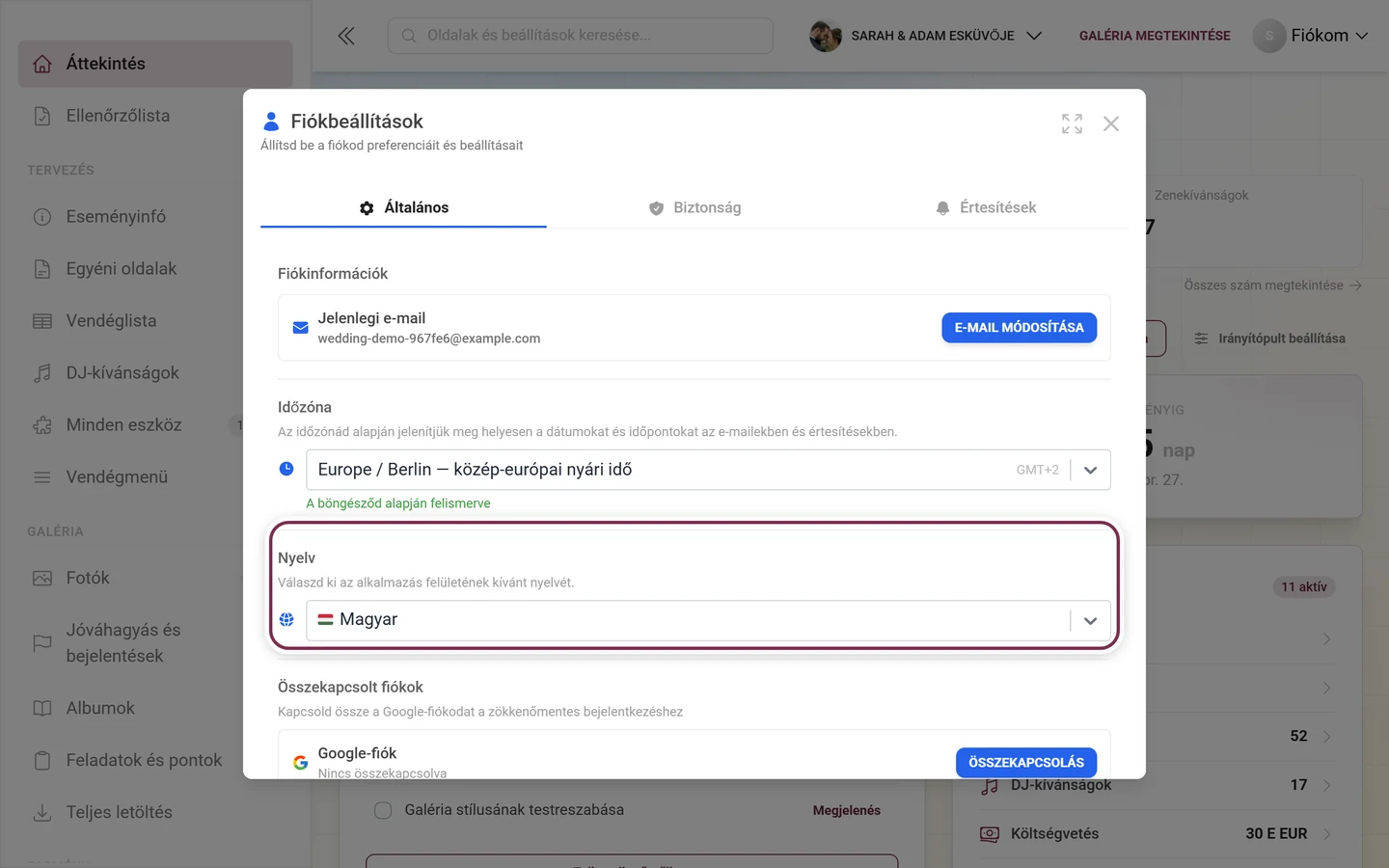Click the email address wedding-demo-967fe6@example.com
The width and height of the screenshot is (1389, 868).
[x=429, y=339]
